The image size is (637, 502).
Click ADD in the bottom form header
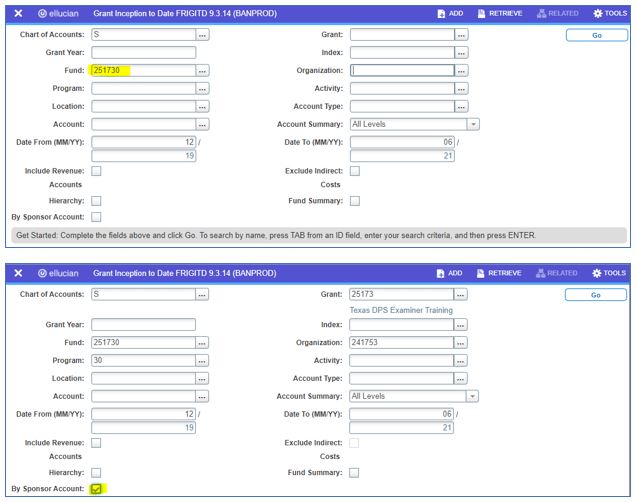click(450, 273)
